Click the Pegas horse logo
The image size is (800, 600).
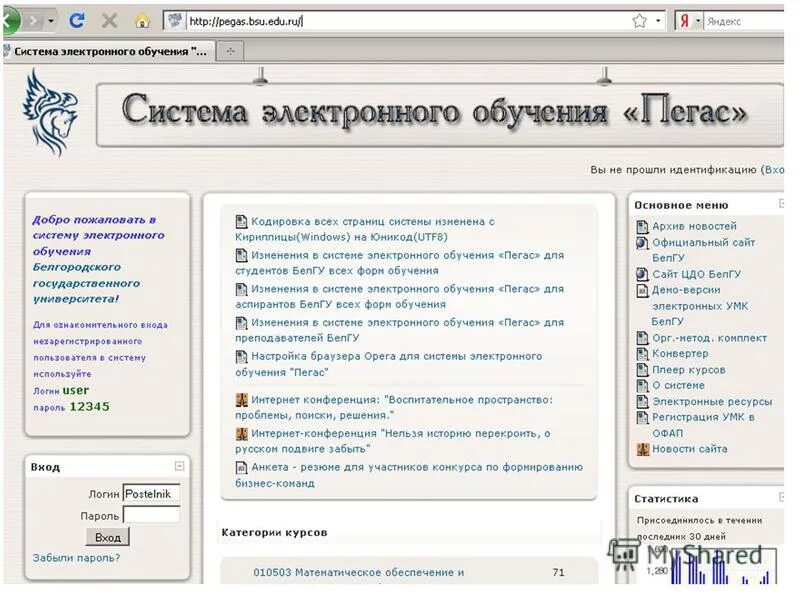pos(48,110)
